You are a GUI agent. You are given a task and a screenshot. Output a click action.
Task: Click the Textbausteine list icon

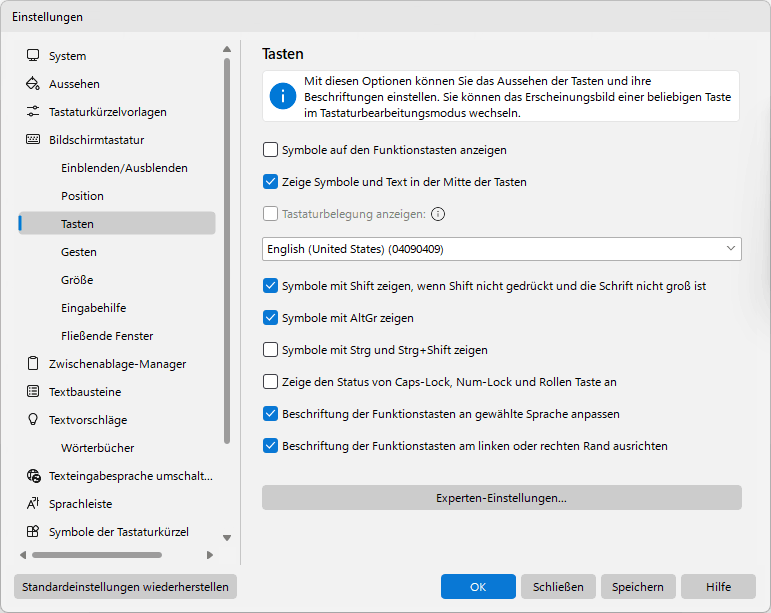(x=33, y=391)
